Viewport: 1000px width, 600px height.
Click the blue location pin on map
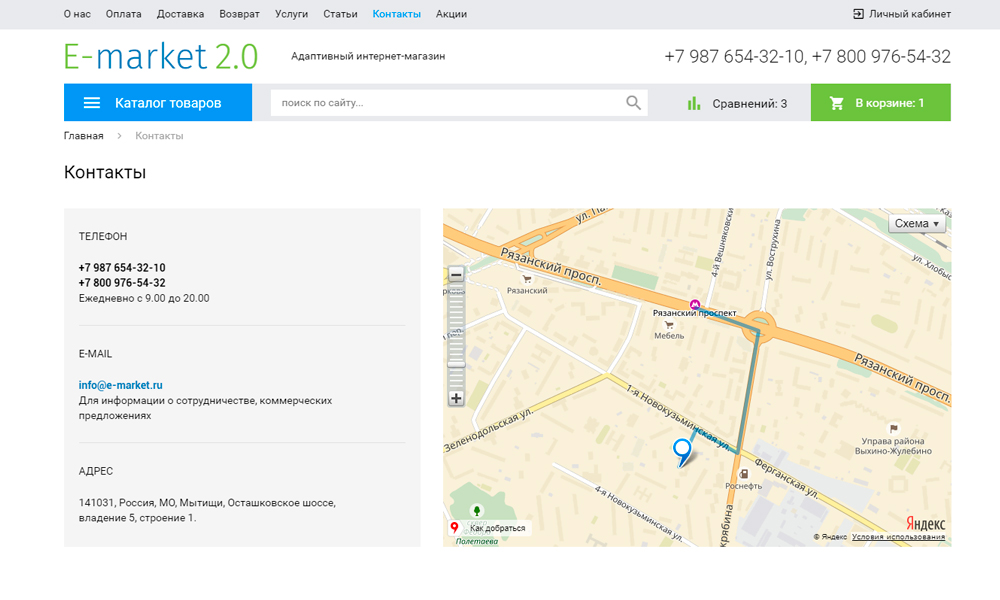coord(682,453)
